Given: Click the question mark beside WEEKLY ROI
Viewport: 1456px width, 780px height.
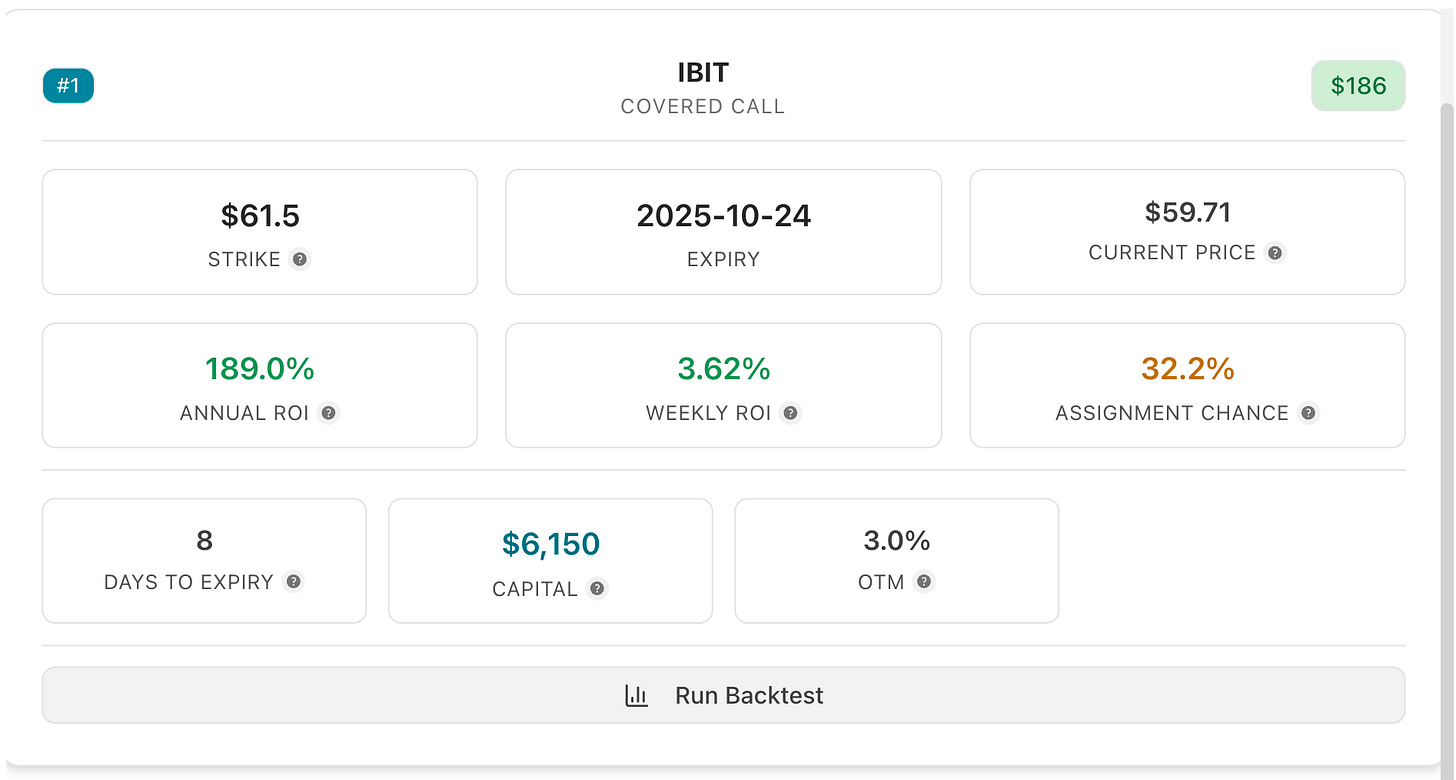Looking at the screenshot, I should coord(791,413).
